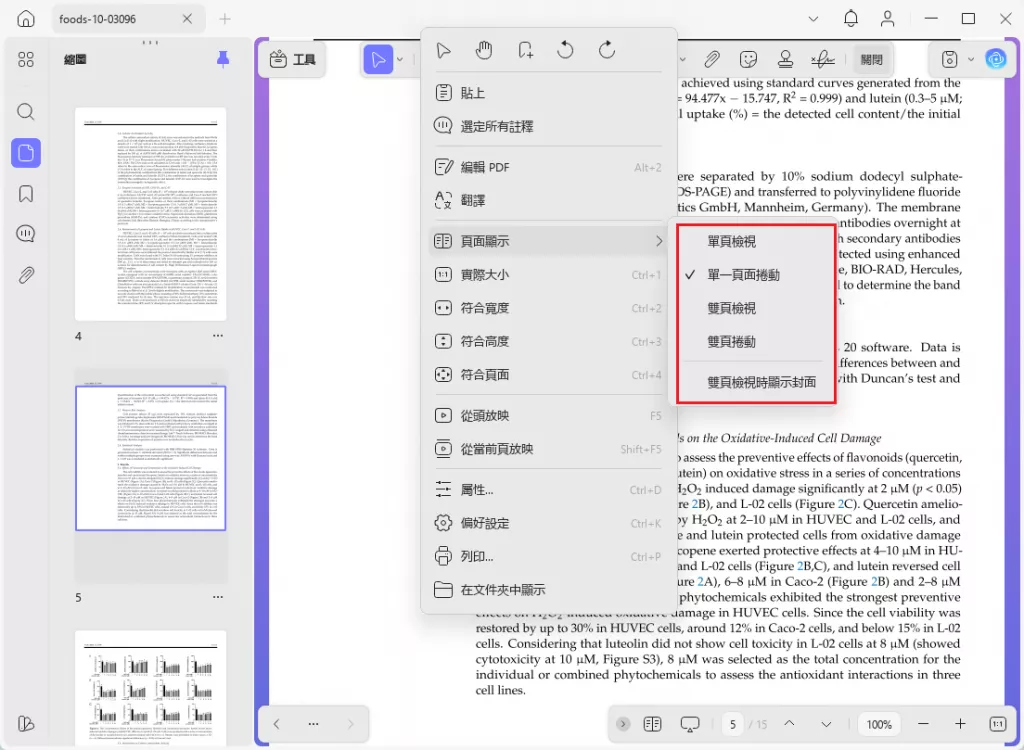Select the hand pan tool icon
The width and height of the screenshot is (1024, 750).
click(x=483, y=50)
